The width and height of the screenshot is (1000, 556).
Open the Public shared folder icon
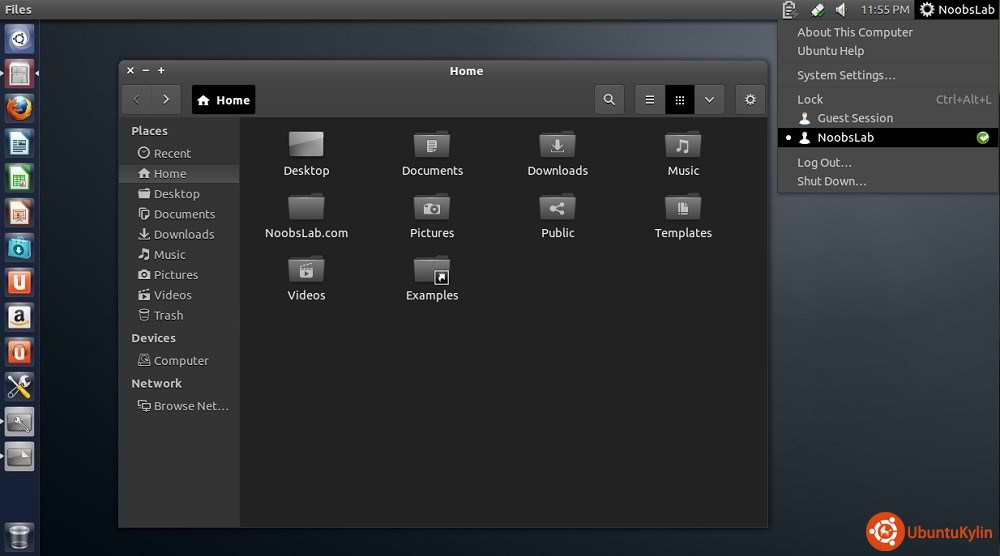tap(557, 208)
